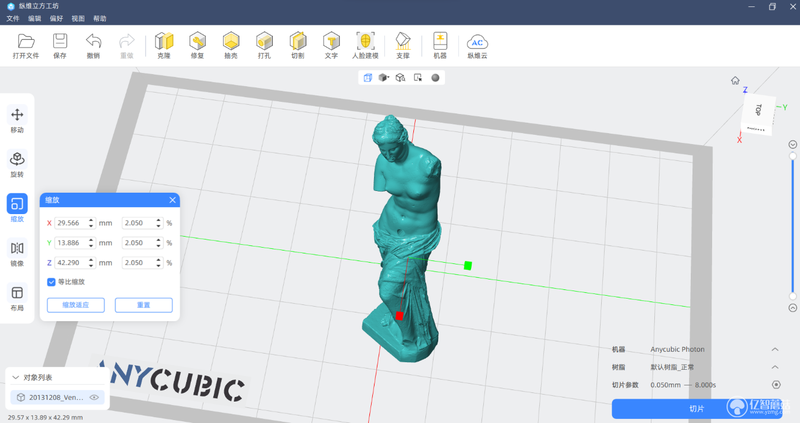800x423 pixels.
Task: Select the 镜像 (Mirror) sidebar tool
Action: (17, 253)
